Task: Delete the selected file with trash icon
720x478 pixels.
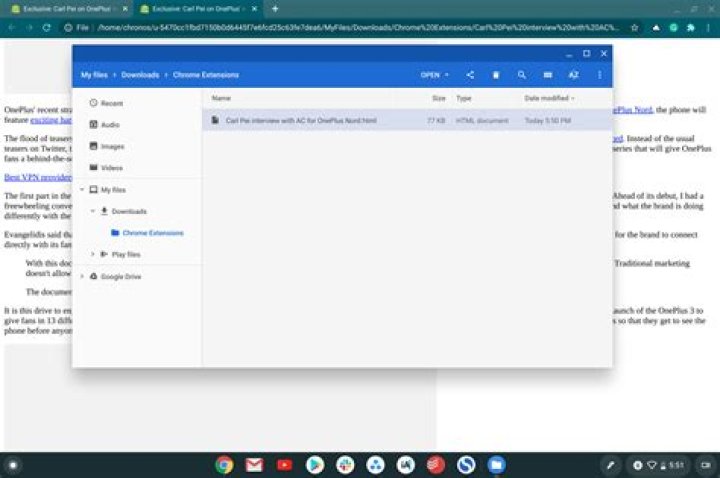Action: coord(496,75)
